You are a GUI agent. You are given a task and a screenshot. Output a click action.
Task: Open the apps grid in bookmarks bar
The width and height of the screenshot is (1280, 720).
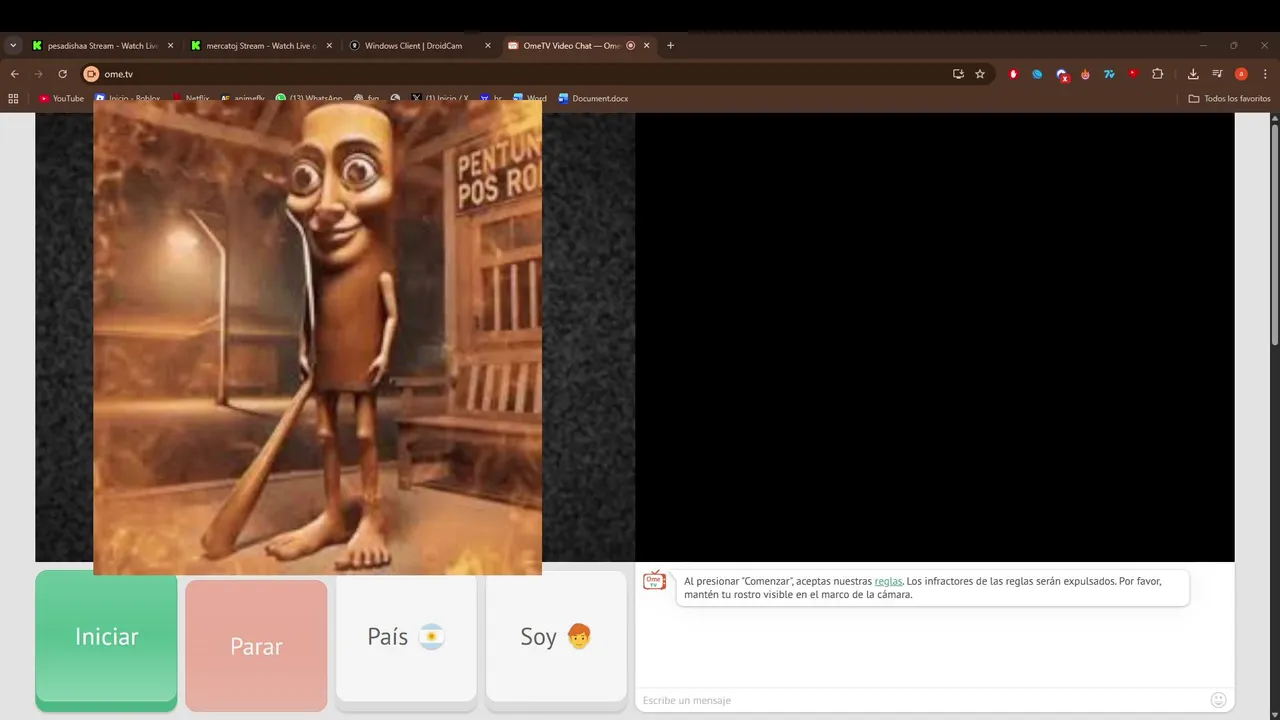pos(13,99)
